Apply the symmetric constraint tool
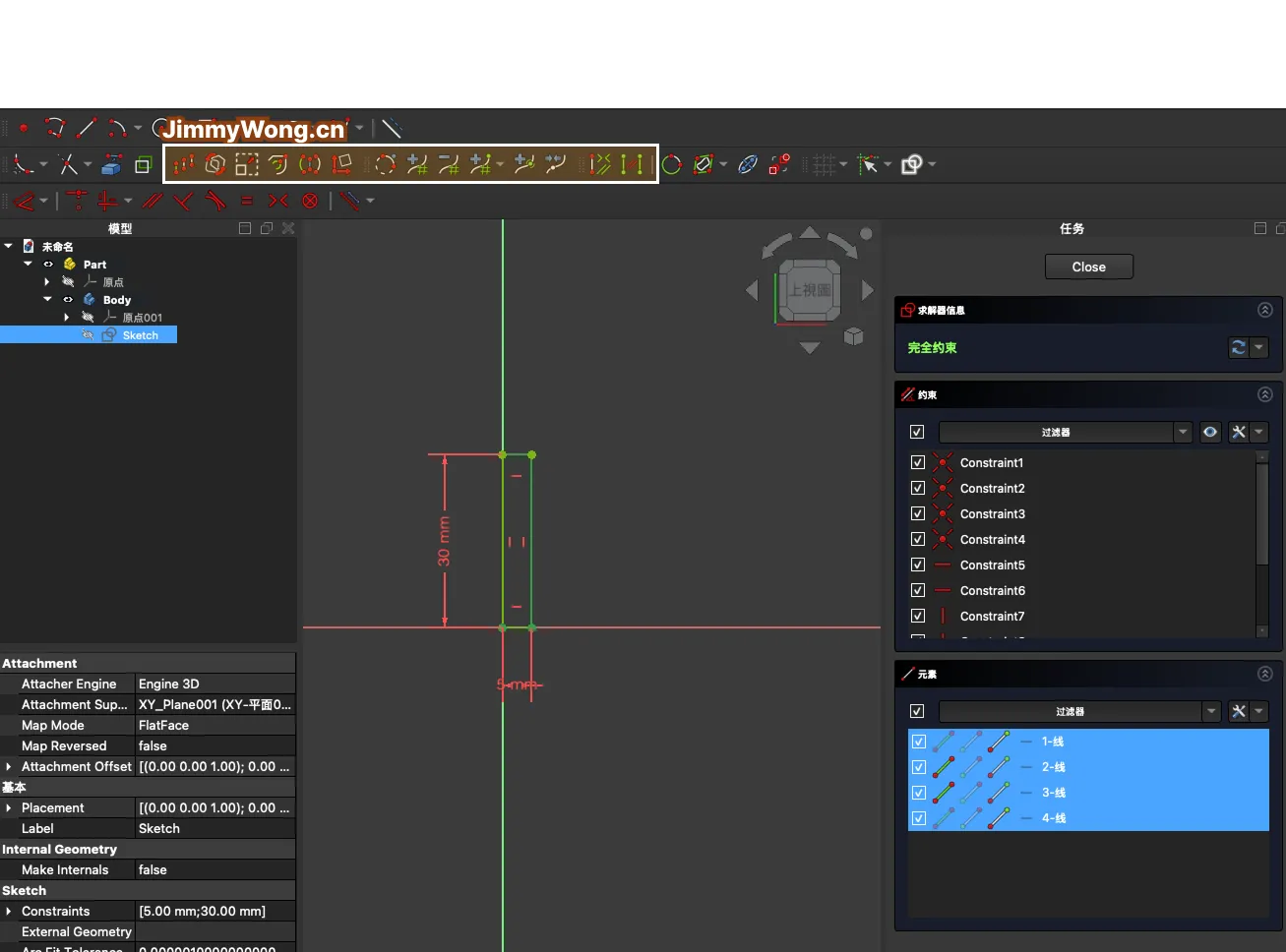Viewport: 1286px width, 952px height. (x=278, y=201)
